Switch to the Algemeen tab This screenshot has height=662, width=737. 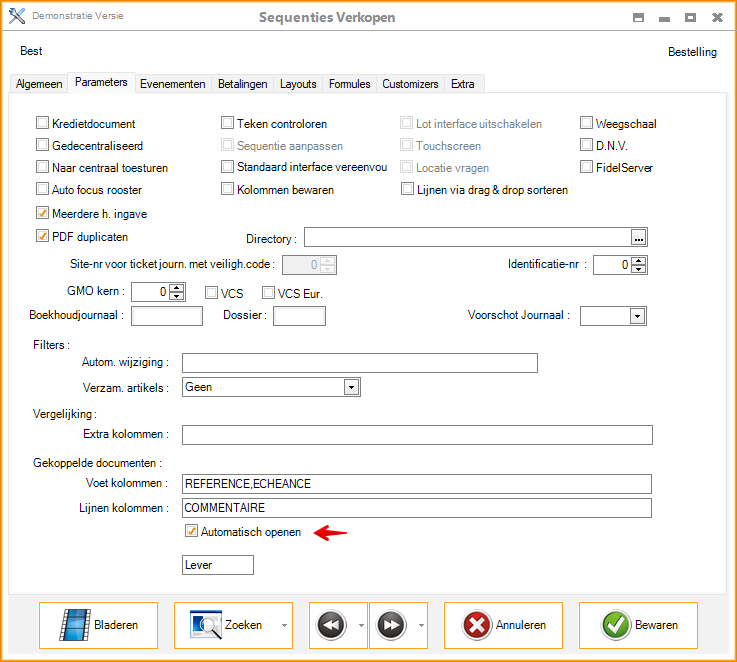[39, 84]
